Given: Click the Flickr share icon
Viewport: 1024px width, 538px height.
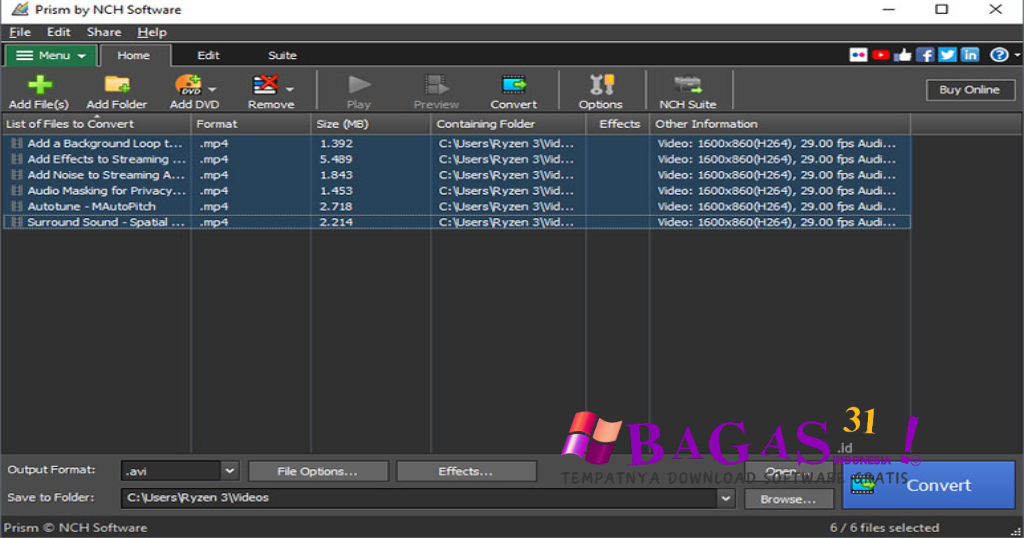Looking at the screenshot, I should coord(858,55).
